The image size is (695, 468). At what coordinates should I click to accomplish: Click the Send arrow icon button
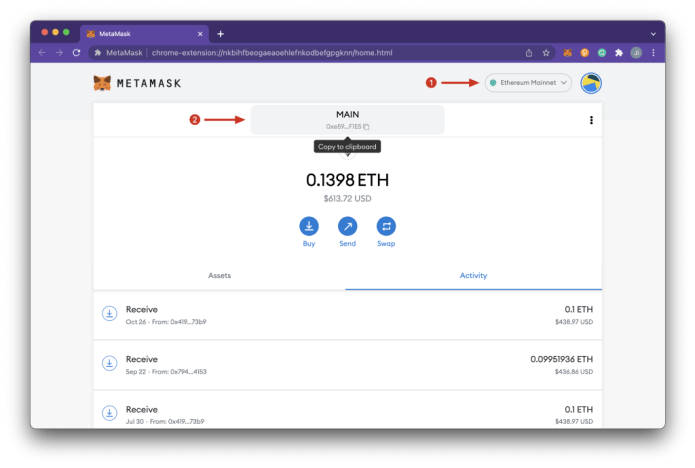[348, 226]
